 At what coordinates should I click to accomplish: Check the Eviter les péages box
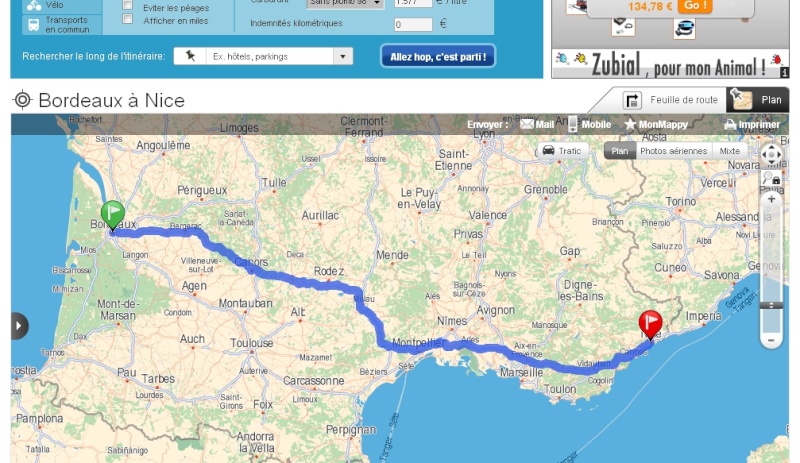click(128, 5)
